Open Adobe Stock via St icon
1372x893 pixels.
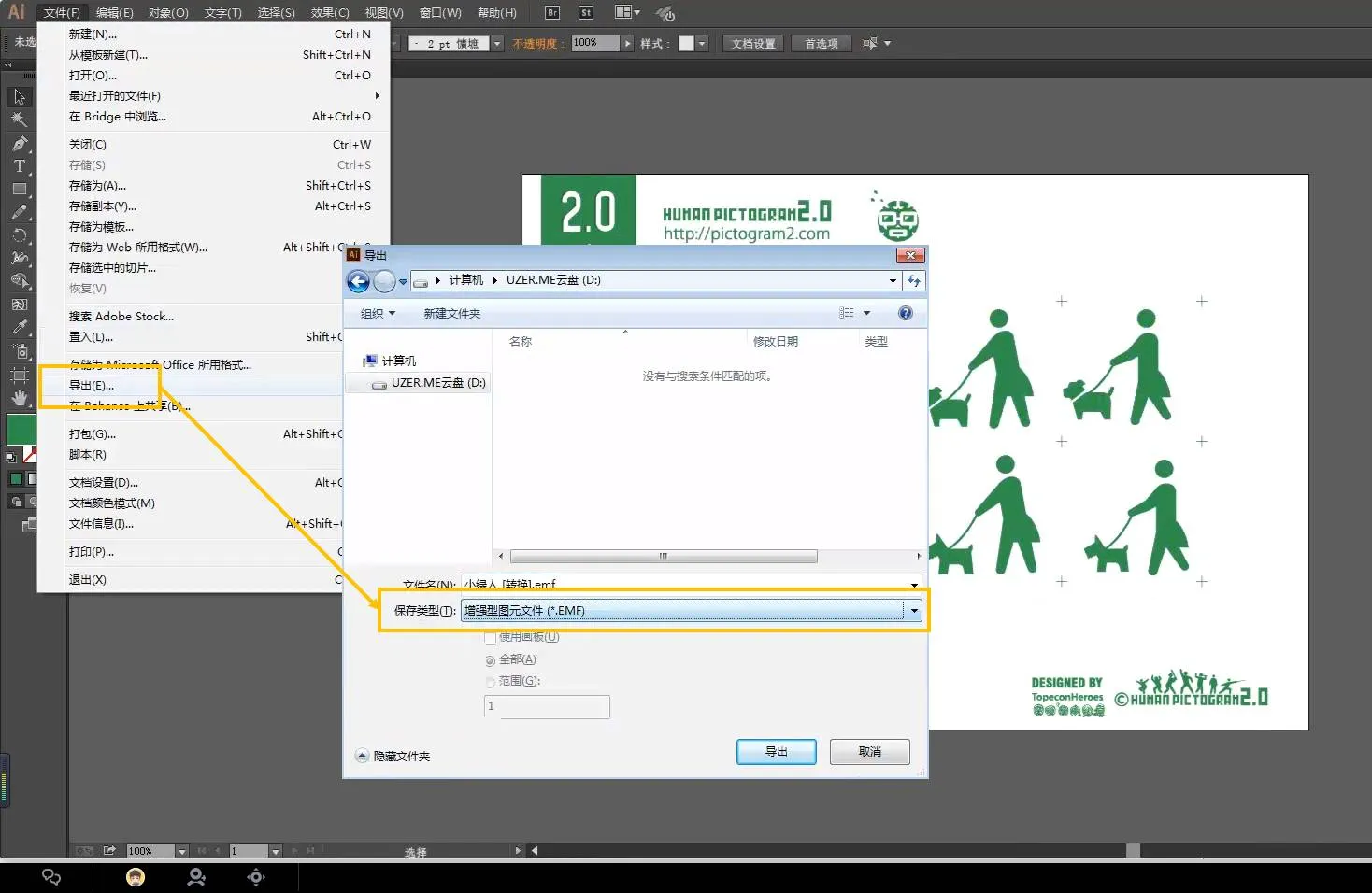click(x=586, y=13)
